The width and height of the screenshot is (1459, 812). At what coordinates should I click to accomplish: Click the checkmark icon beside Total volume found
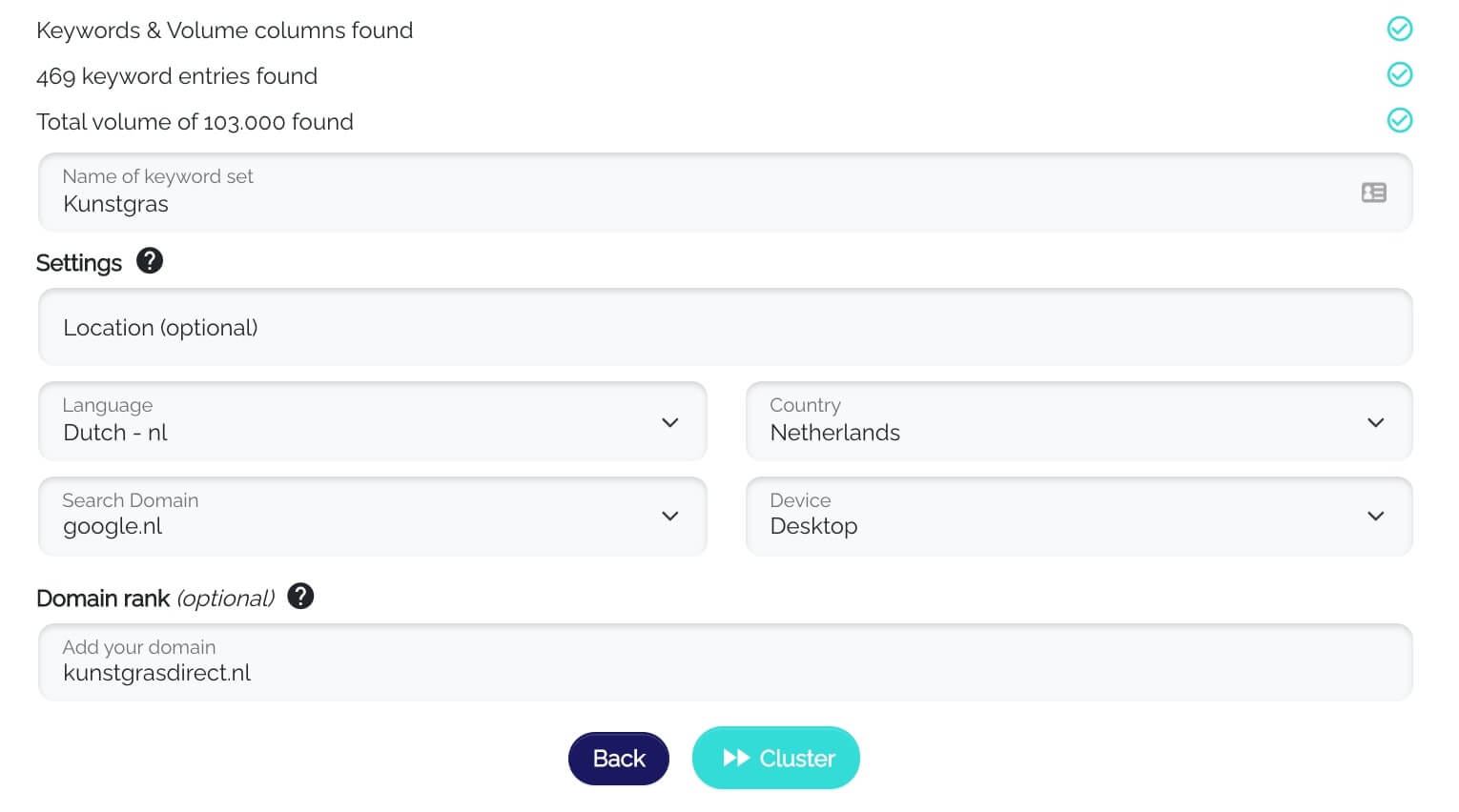pos(1399,120)
